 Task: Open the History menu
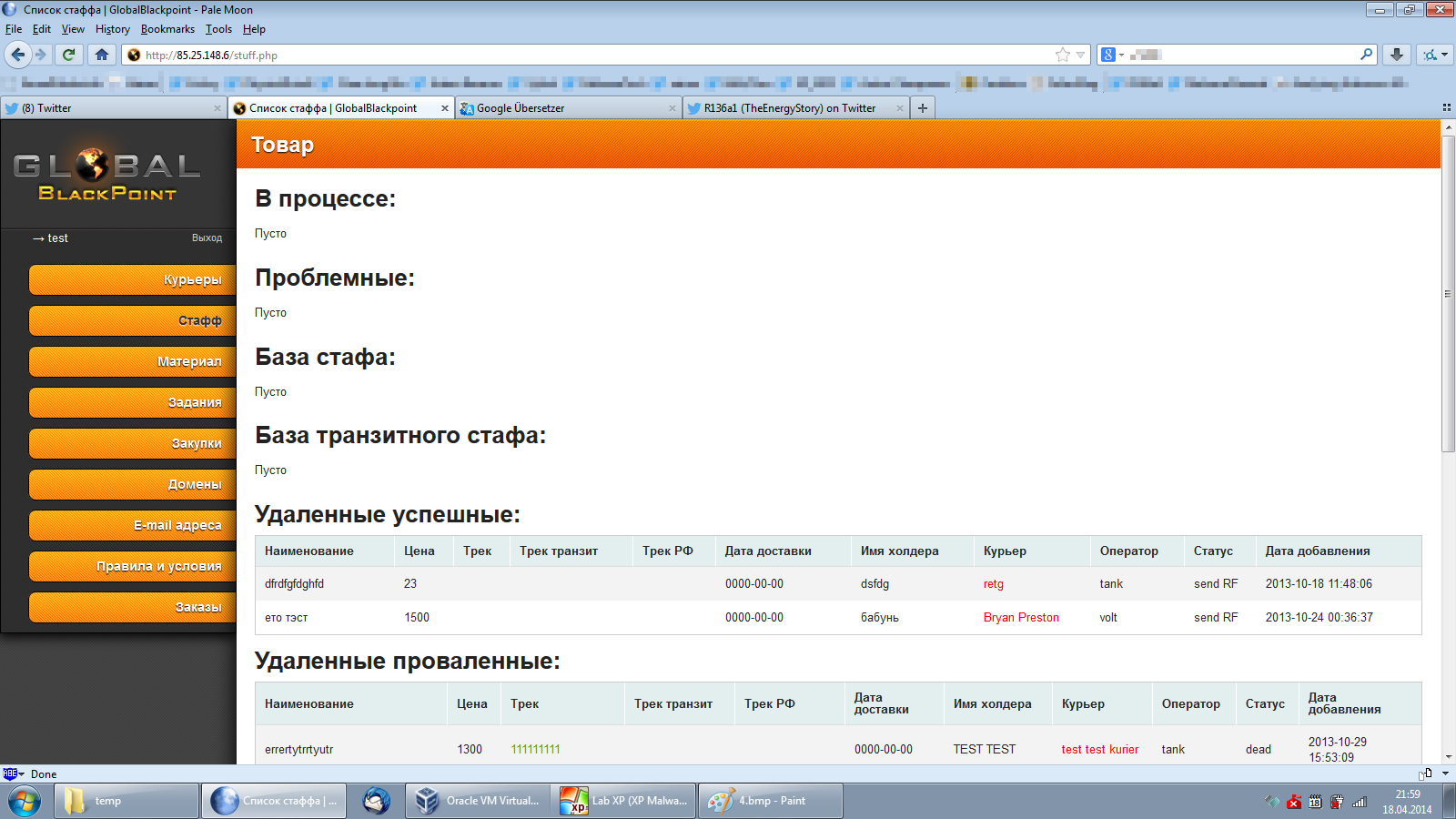point(113,29)
